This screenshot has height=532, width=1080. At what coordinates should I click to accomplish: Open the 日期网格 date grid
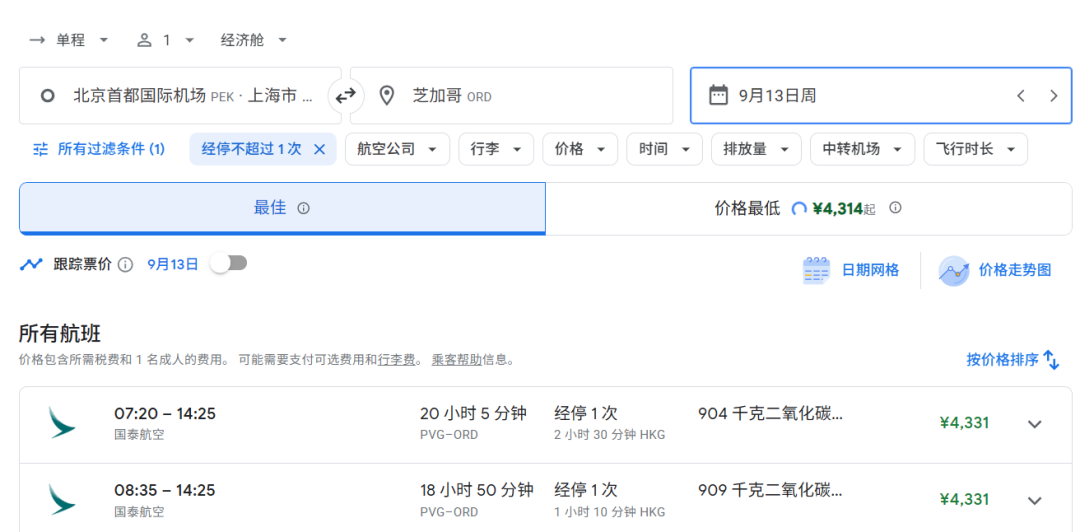(x=851, y=270)
